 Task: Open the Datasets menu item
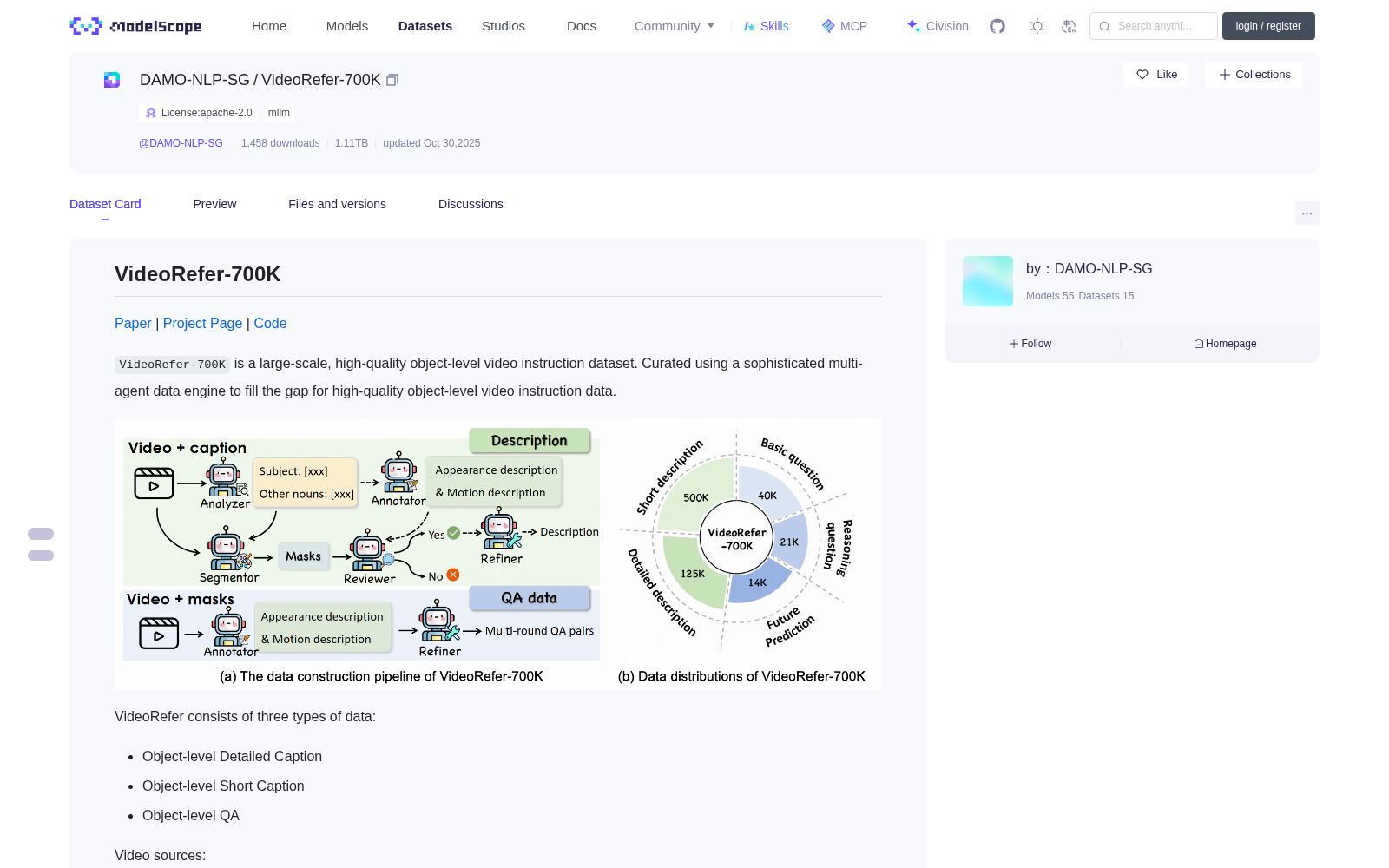pyautogui.click(x=425, y=26)
